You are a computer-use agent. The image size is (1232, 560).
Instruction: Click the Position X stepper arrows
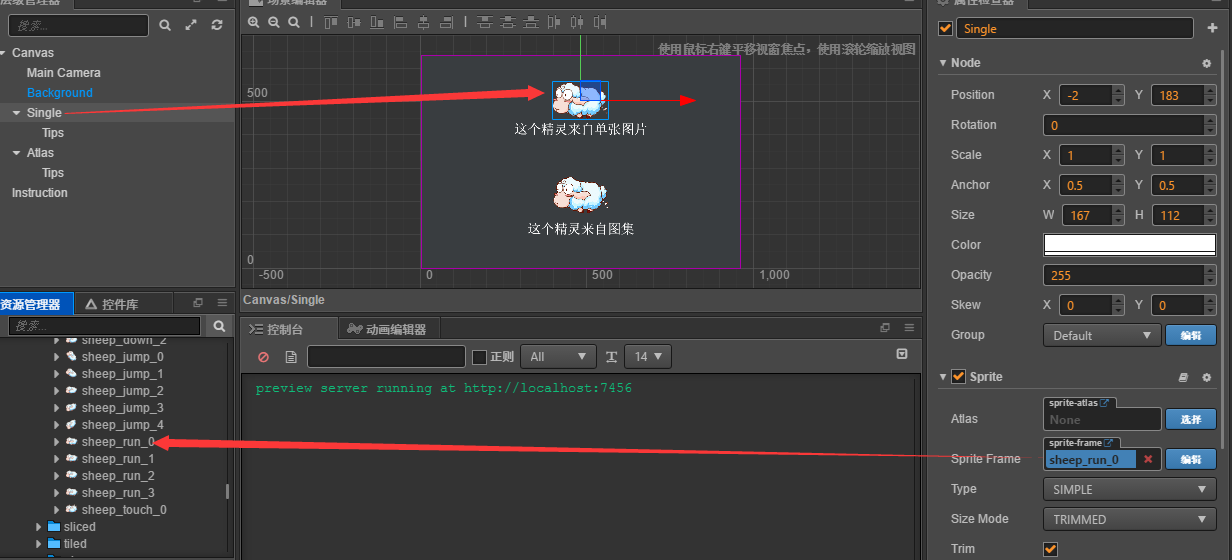click(x=1118, y=95)
